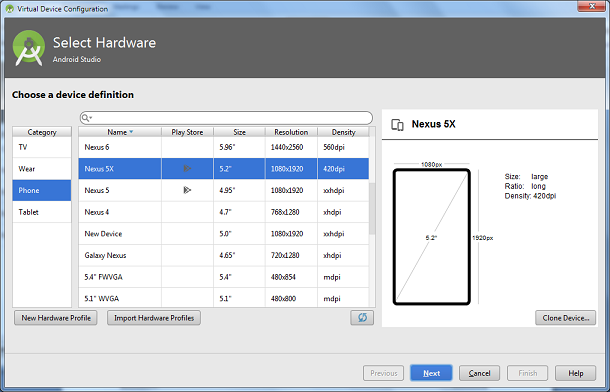
Task: Click the device list vertical scrollbar
Action: 372,208
